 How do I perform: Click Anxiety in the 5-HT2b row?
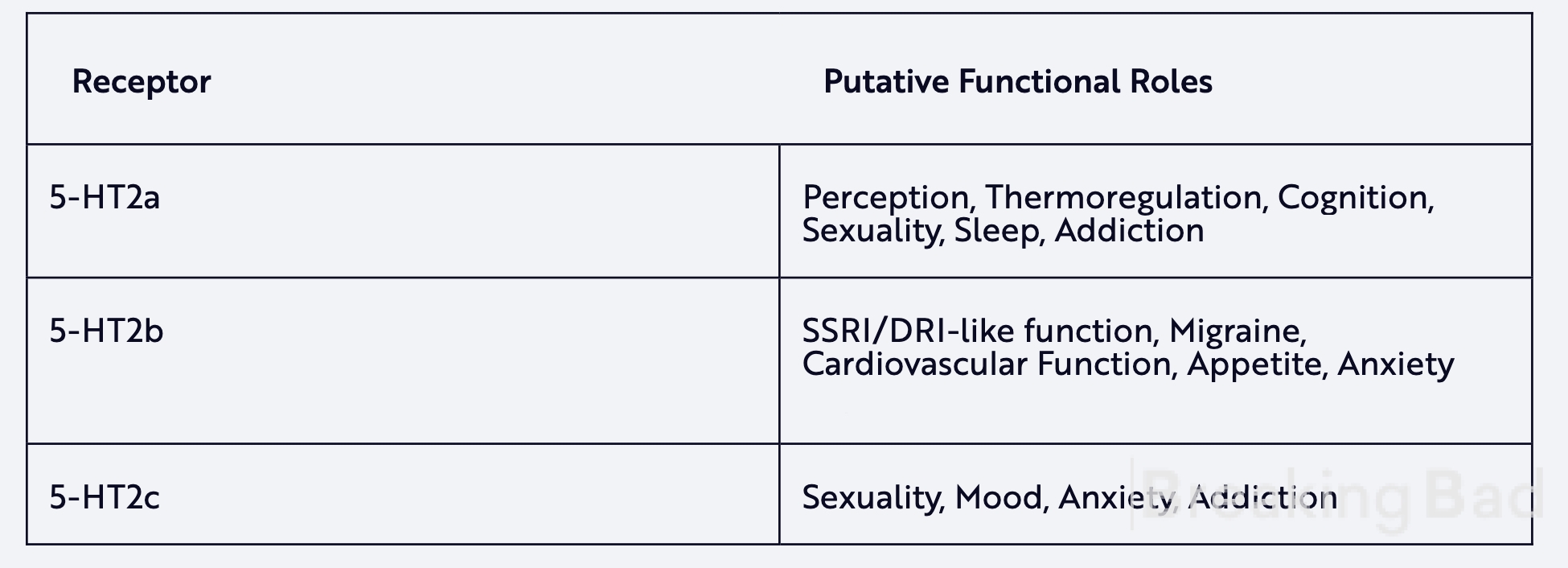coord(1396,364)
